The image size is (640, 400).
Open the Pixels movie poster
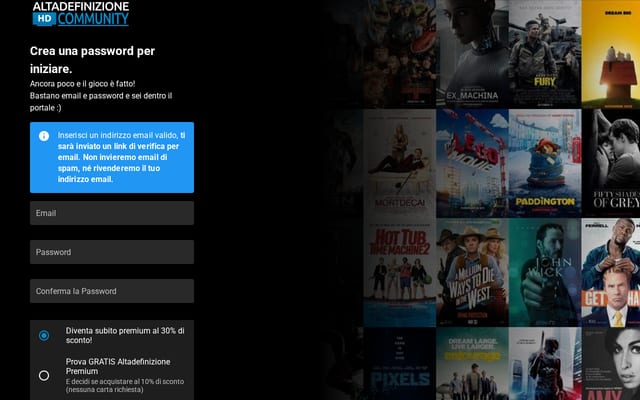400,364
